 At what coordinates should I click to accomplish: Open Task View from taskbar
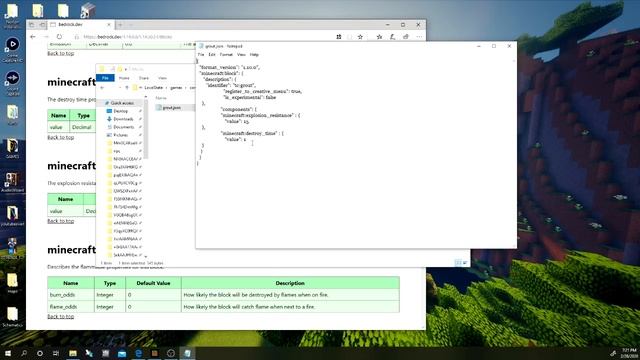[56, 353]
